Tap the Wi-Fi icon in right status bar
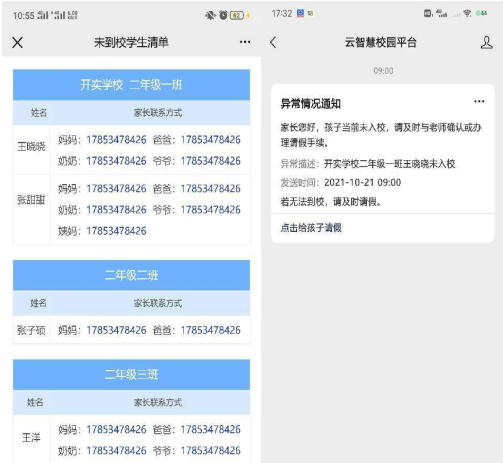The height and width of the screenshot is (463, 503). 467,13
